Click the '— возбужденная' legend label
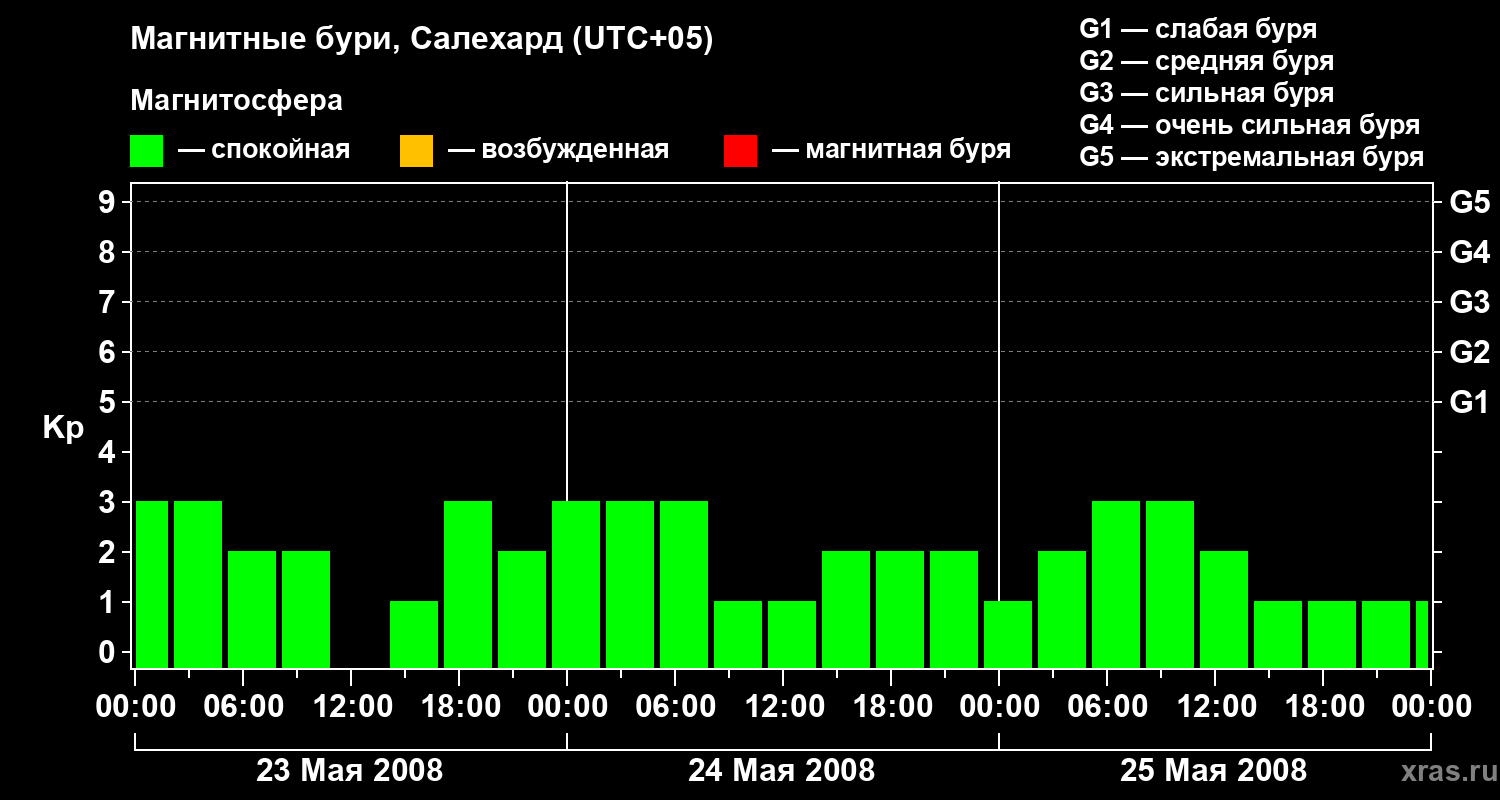 tap(558, 151)
